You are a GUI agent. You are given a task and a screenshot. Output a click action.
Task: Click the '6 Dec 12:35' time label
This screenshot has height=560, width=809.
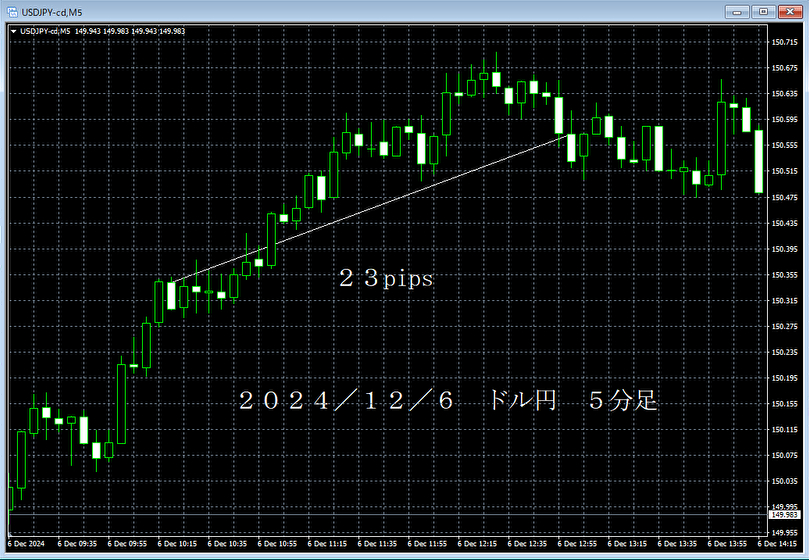point(527,543)
